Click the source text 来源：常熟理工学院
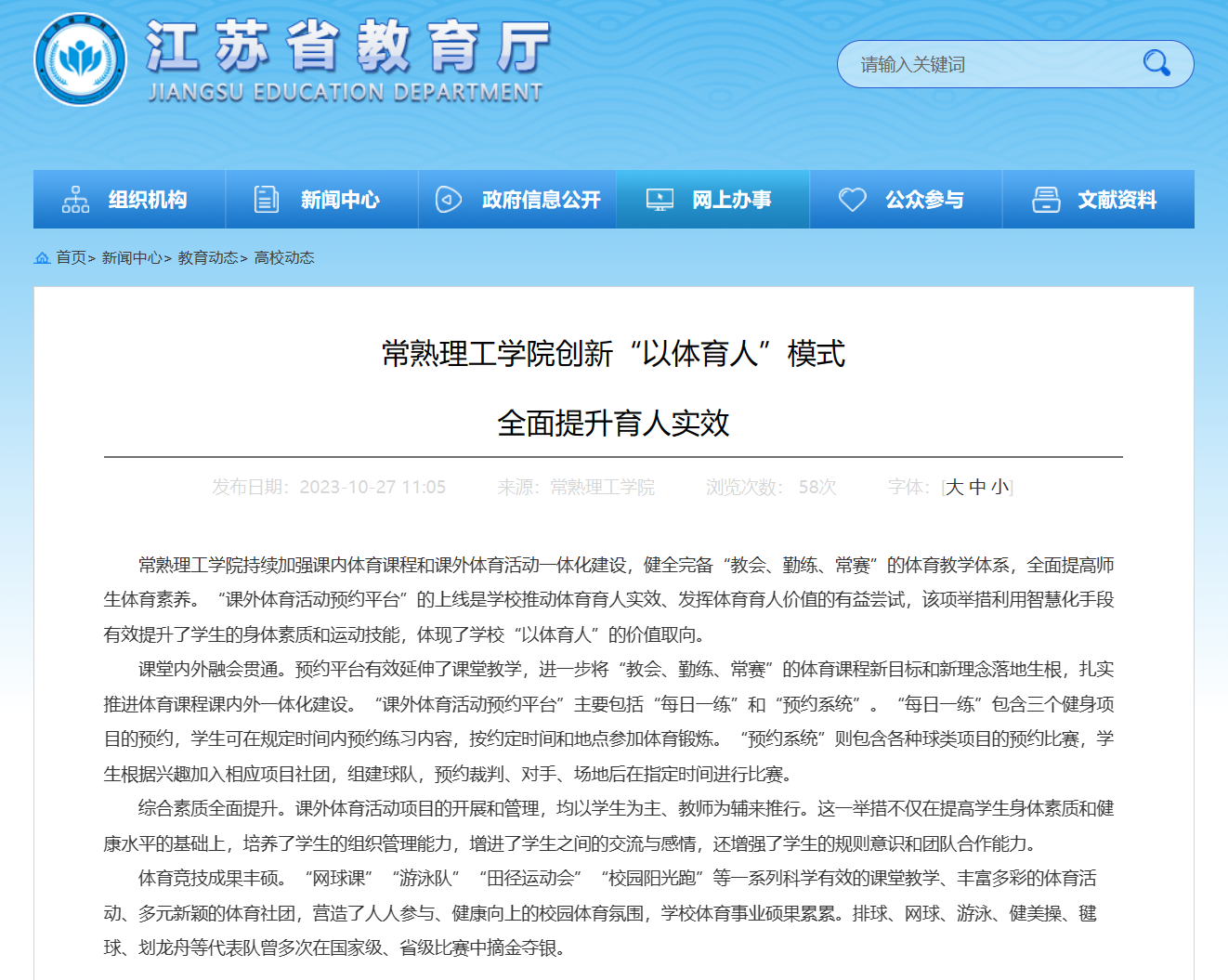 point(576,487)
